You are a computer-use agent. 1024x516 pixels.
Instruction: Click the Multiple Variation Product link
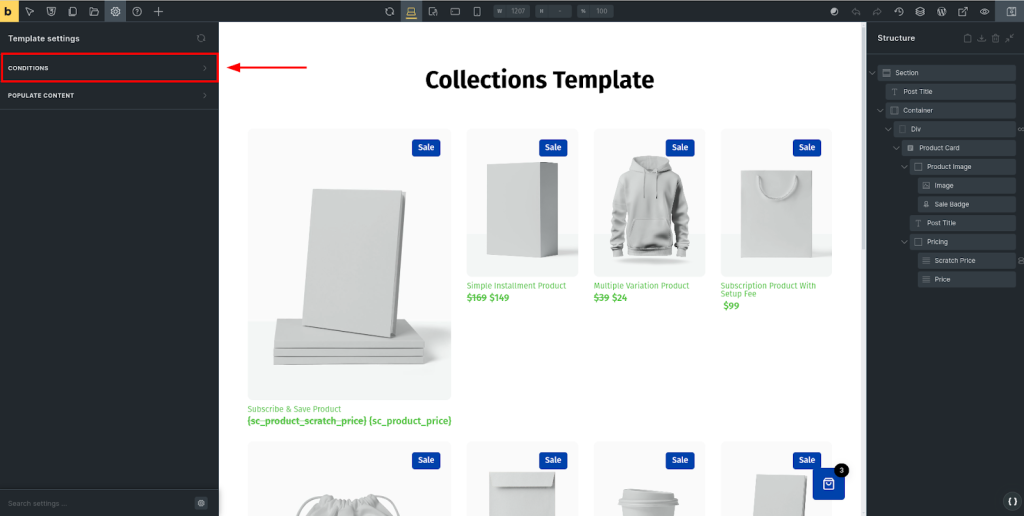[641, 286]
